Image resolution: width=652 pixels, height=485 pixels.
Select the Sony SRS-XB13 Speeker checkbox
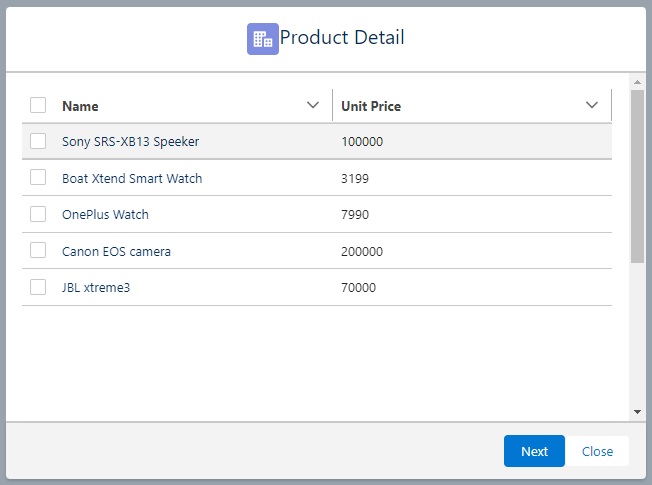click(x=38, y=141)
